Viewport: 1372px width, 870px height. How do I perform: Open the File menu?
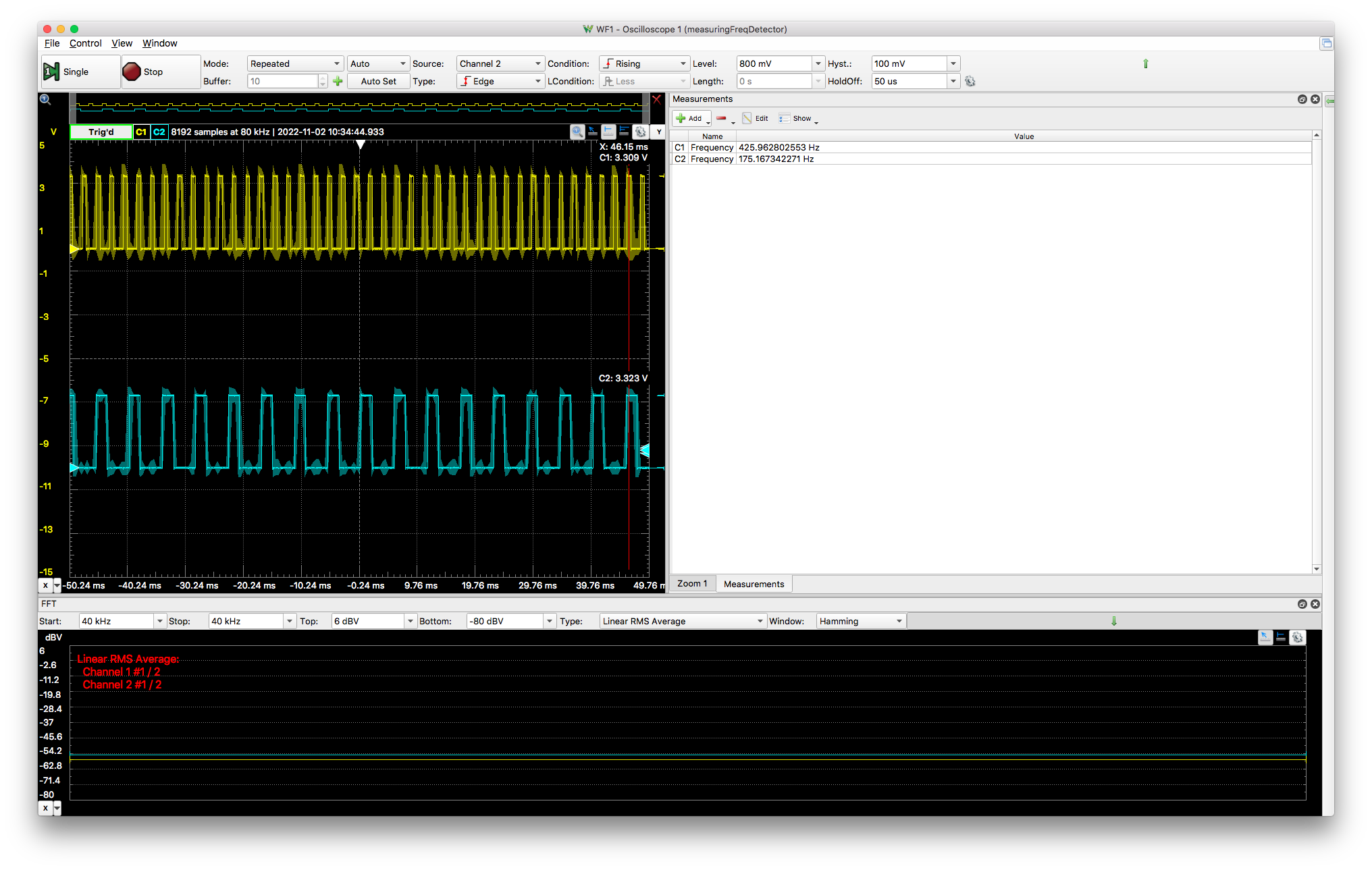52,43
